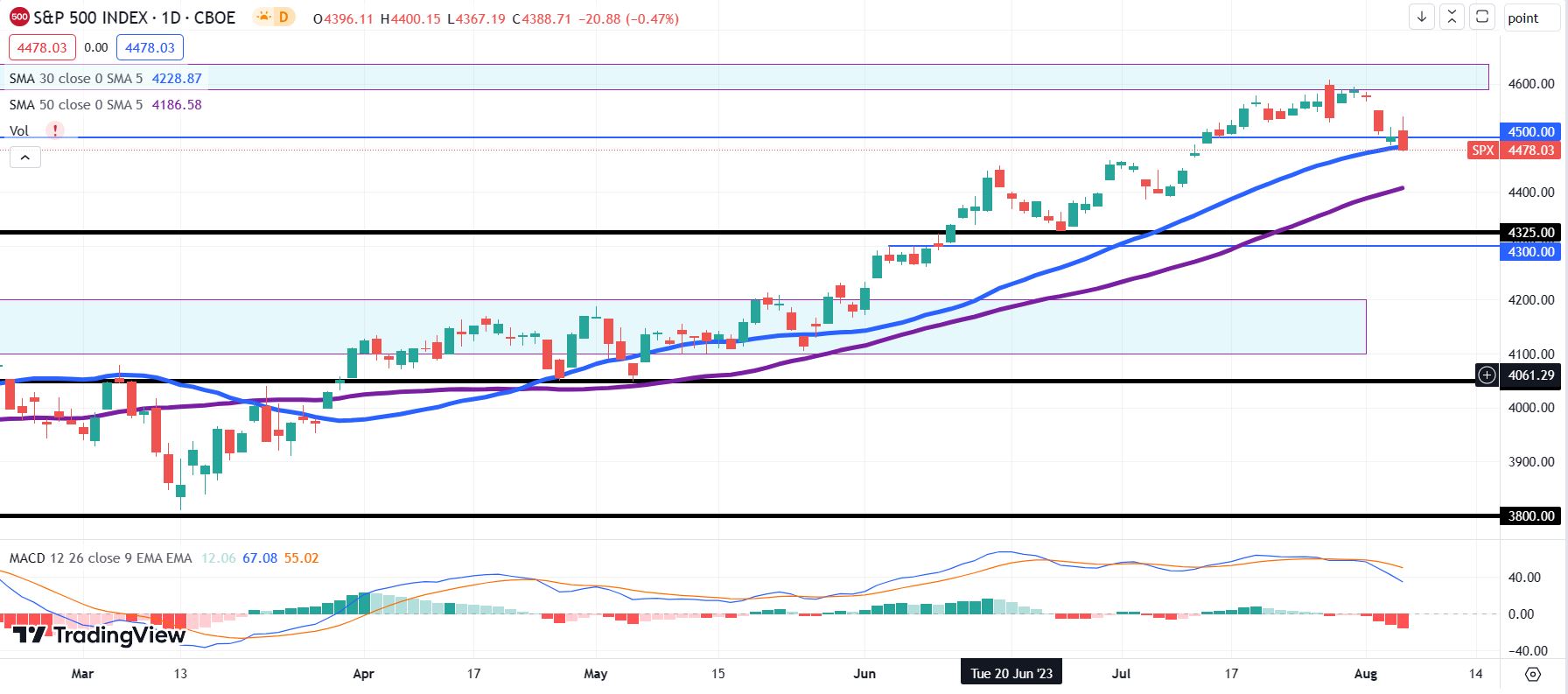Click the blue 4300.00 price label

pyautogui.click(x=1531, y=251)
